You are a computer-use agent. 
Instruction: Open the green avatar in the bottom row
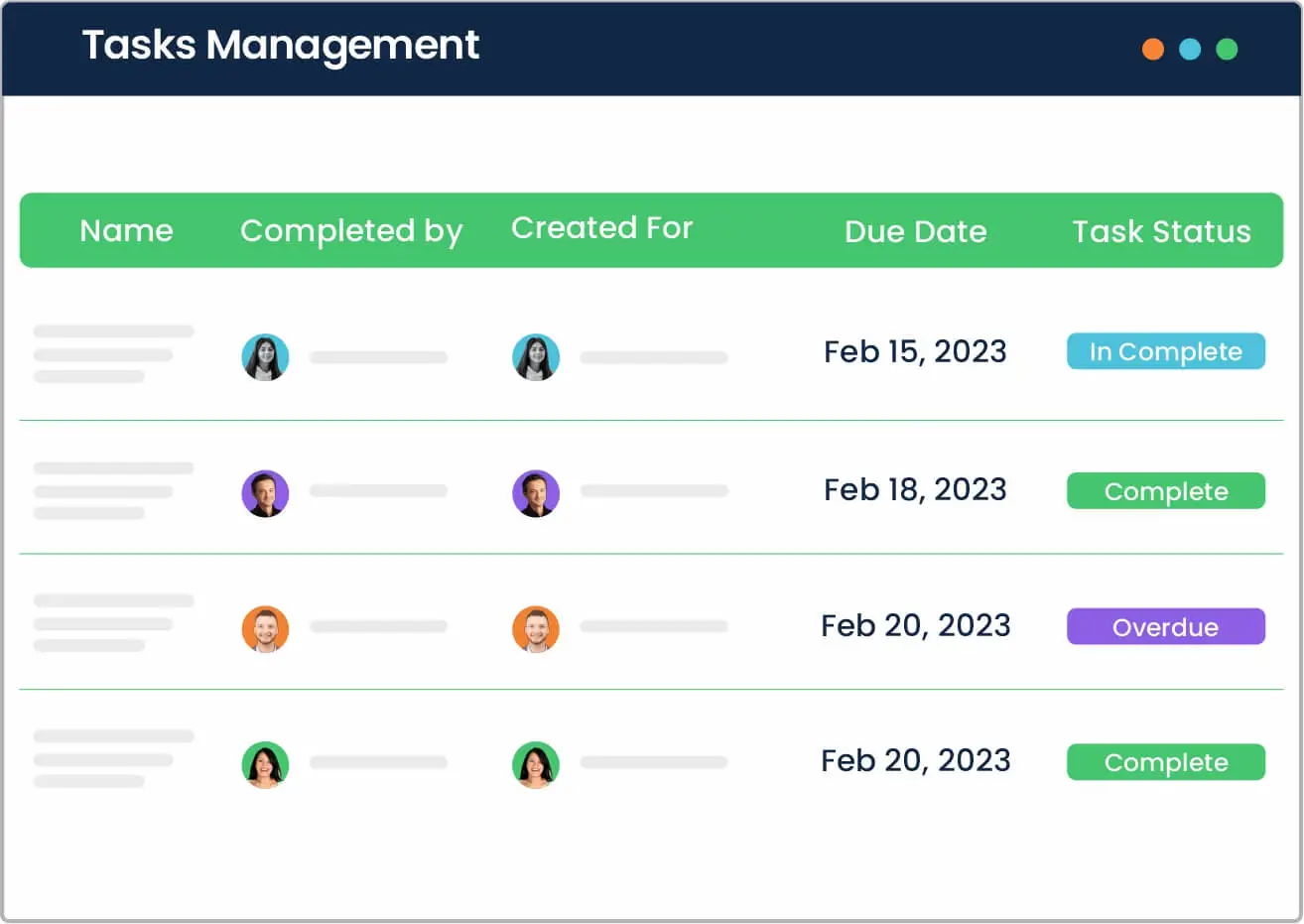tap(536, 764)
